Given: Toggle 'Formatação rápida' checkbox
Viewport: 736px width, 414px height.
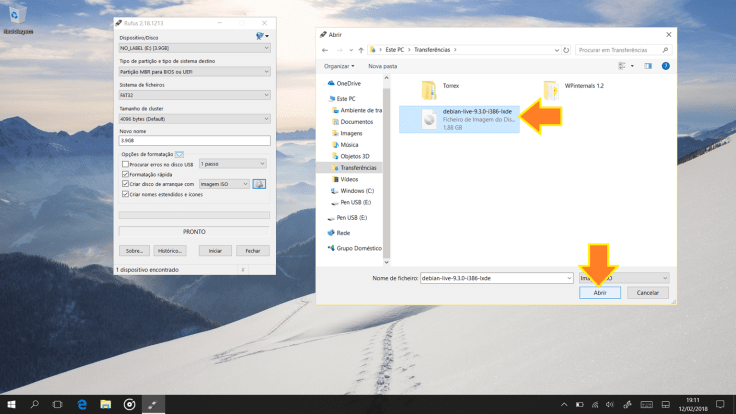Looking at the screenshot, I should click(124, 174).
